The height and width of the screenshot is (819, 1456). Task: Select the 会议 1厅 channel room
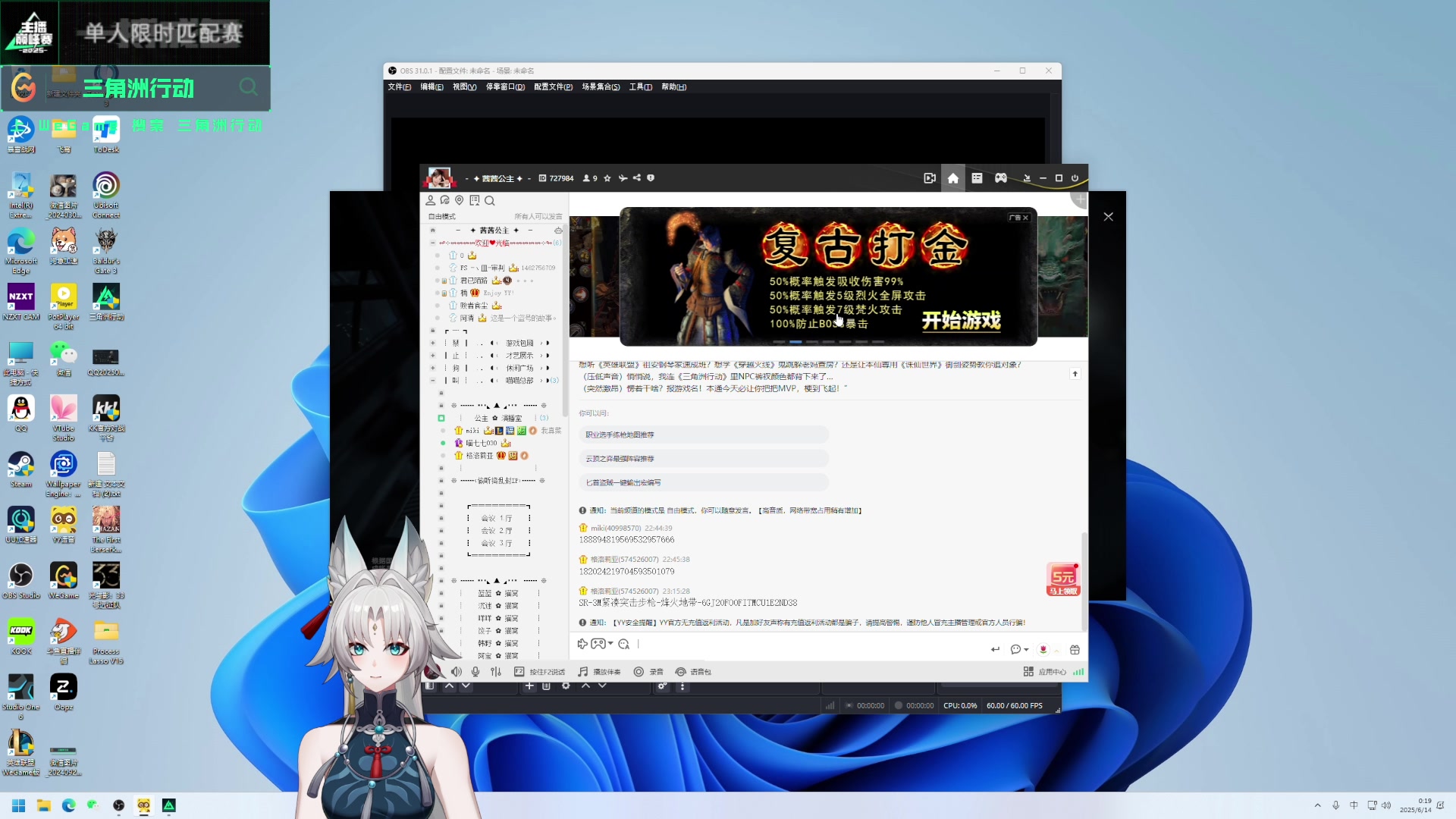(x=497, y=519)
